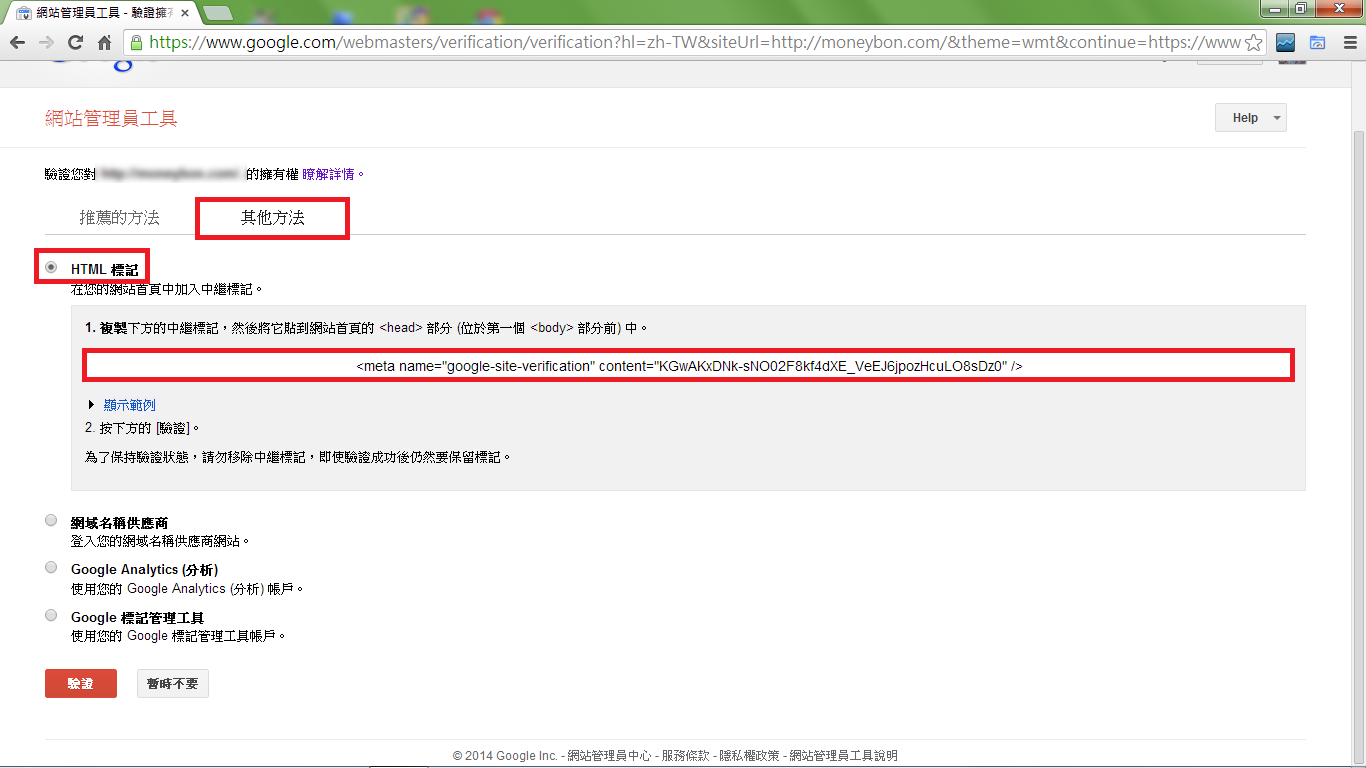Reload the current page
Viewport: 1366px width, 768px height.
click(x=74, y=42)
